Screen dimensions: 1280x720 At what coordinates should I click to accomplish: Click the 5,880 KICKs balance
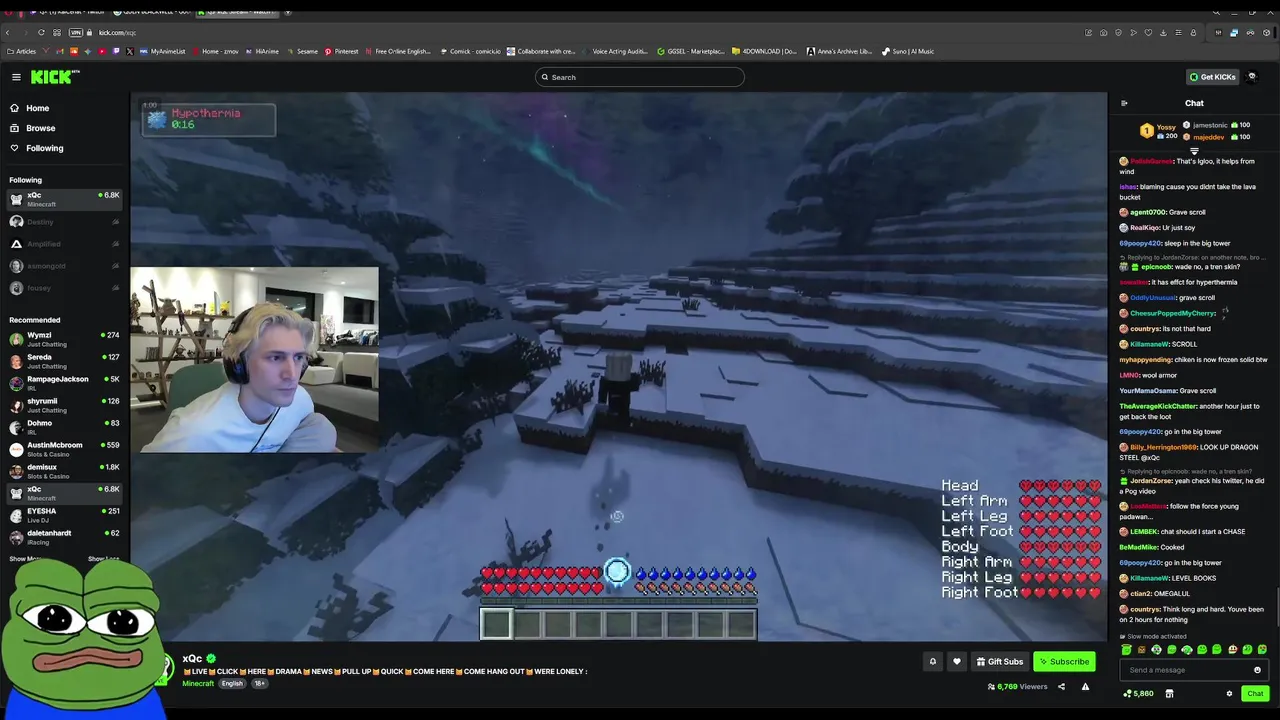(x=1139, y=693)
